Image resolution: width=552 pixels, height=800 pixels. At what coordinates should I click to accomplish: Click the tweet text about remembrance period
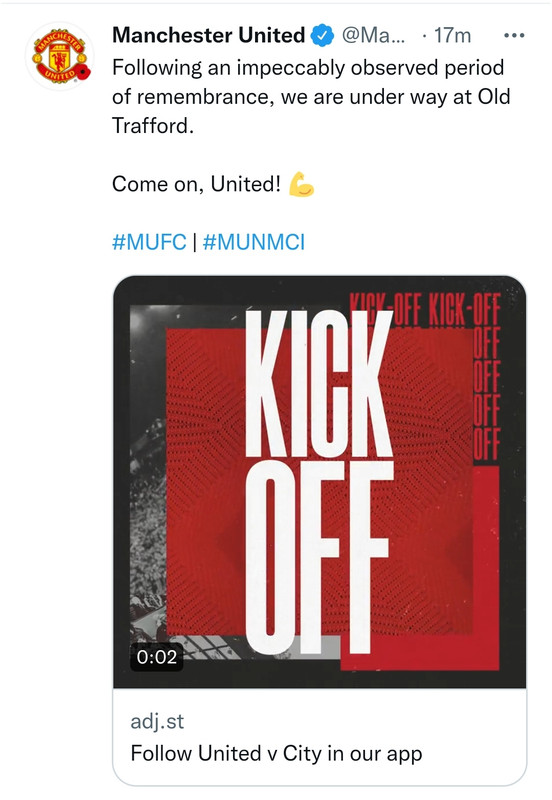pos(311,96)
